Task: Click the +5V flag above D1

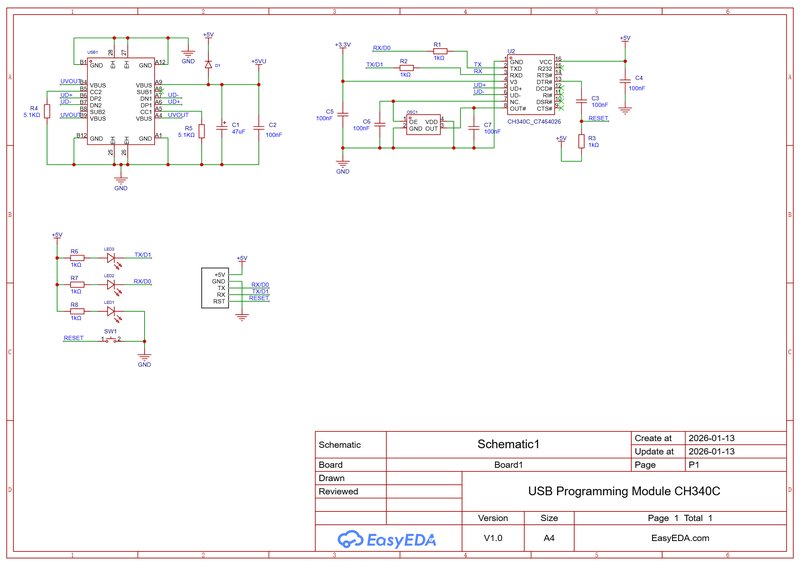Action: tap(208, 36)
